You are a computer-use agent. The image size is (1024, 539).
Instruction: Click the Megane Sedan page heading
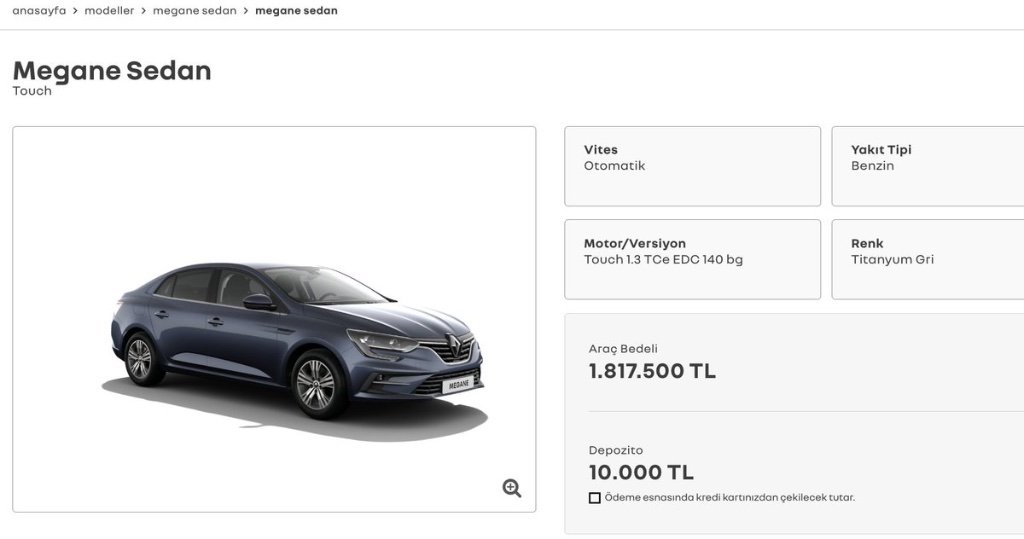point(112,70)
